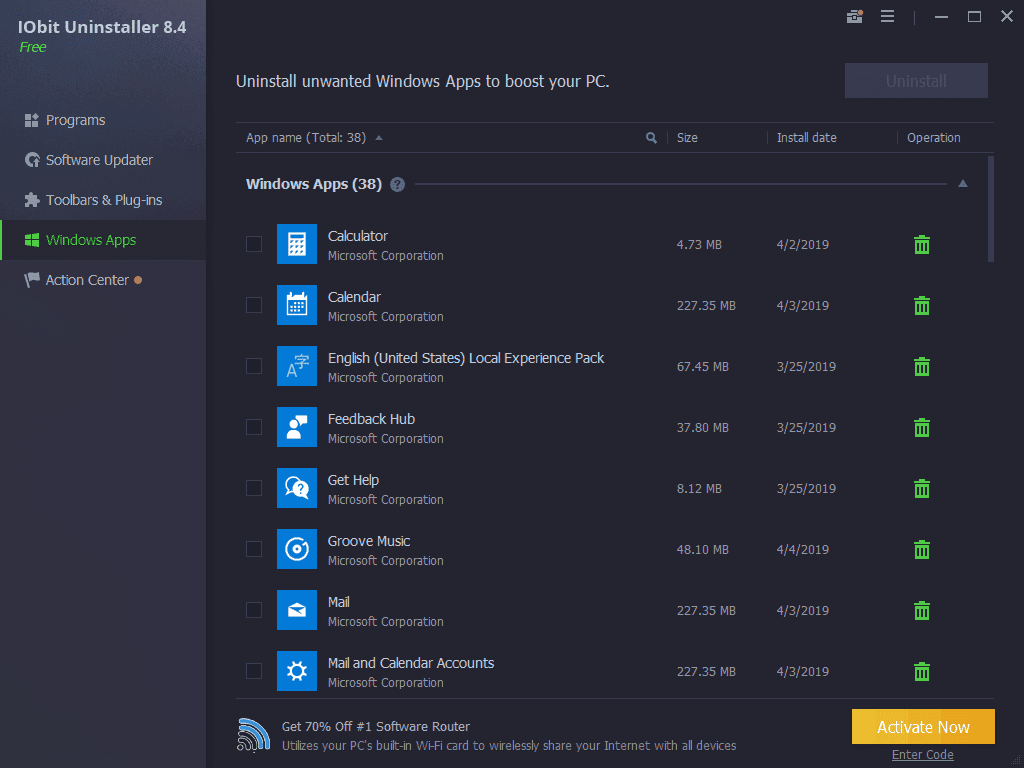Click the Get Help app name
Screen dimensions: 1024x768
(x=353, y=481)
